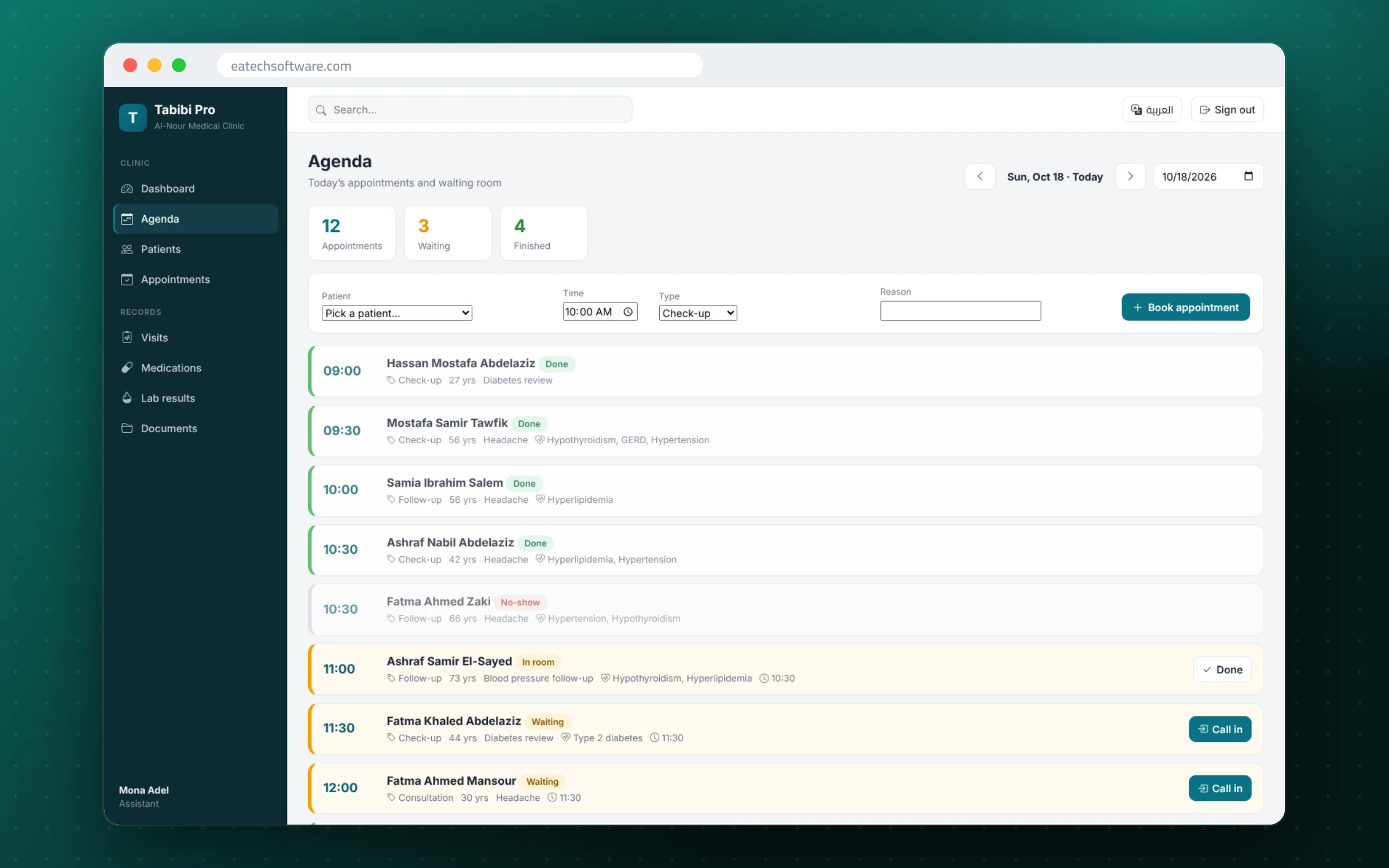
Task: Open the Type Check-up dropdown
Action: click(698, 313)
